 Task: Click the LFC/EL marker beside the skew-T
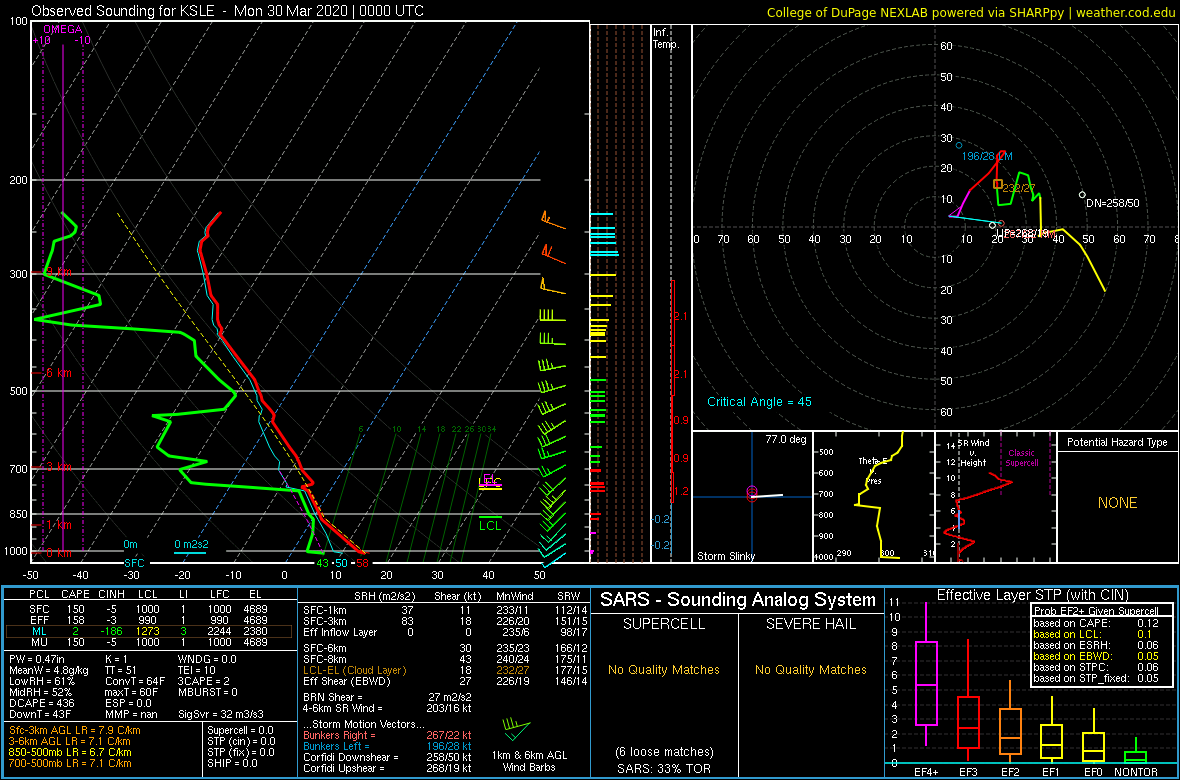(x=490, y=483)
